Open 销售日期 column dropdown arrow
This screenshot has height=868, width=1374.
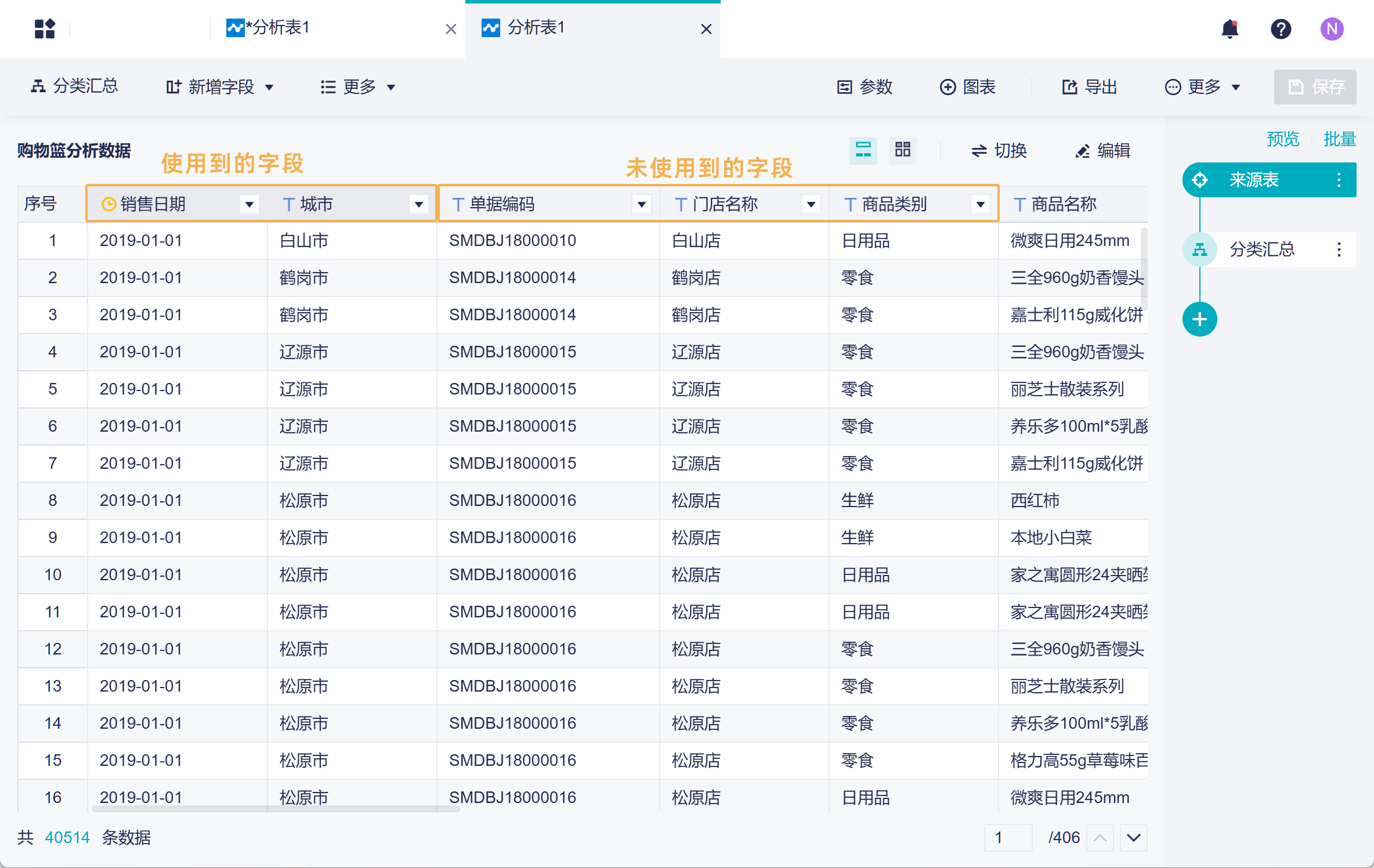pyautogui.click(x=250, y=204)
